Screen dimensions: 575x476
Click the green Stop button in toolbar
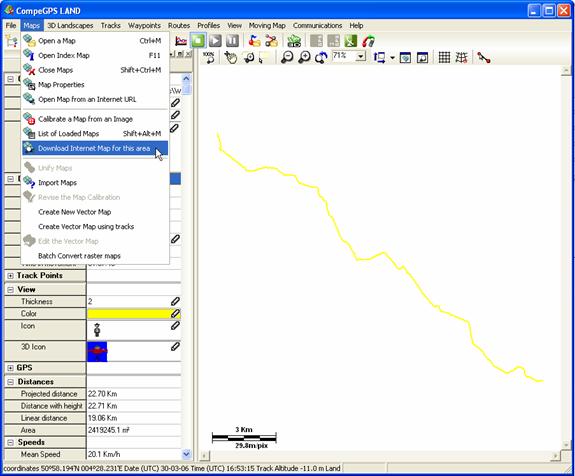tap(198, 41)
